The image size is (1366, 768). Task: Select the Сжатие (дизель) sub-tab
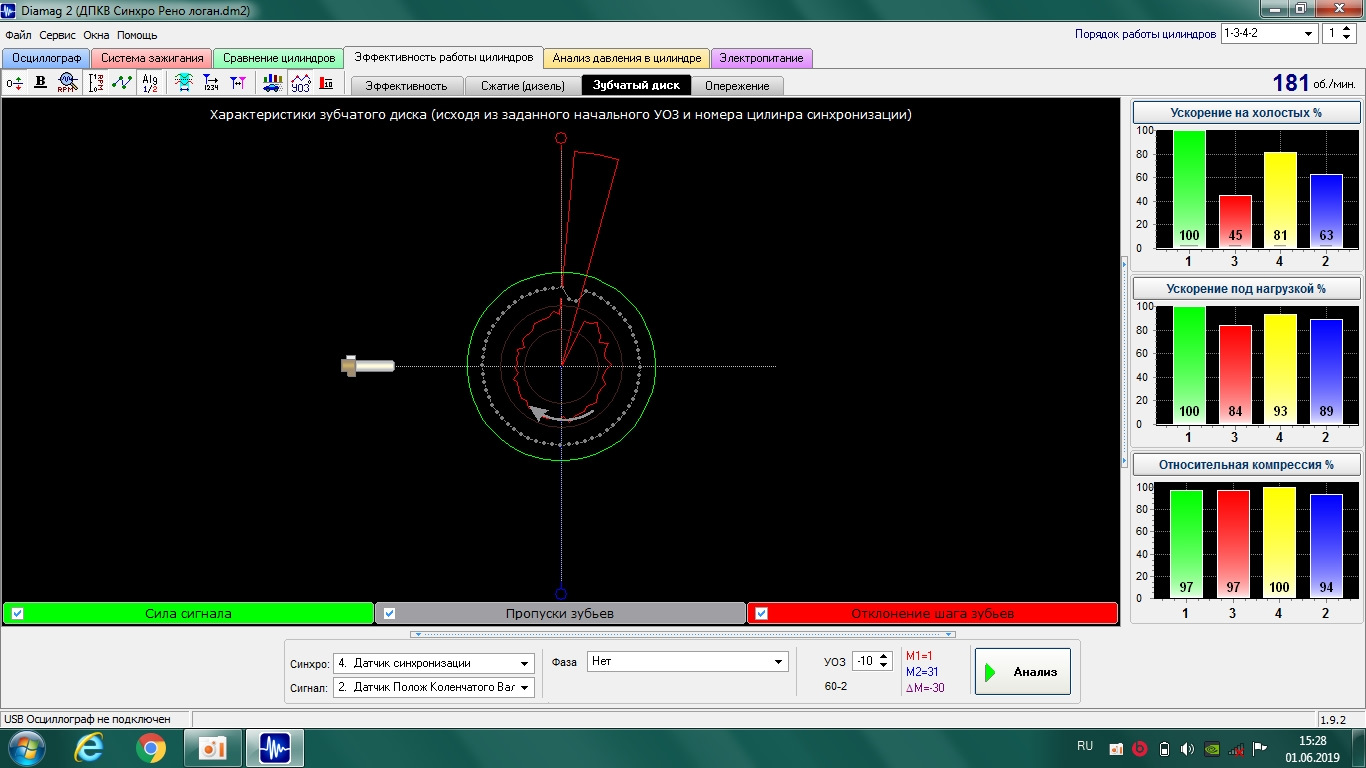click(523, 86)
